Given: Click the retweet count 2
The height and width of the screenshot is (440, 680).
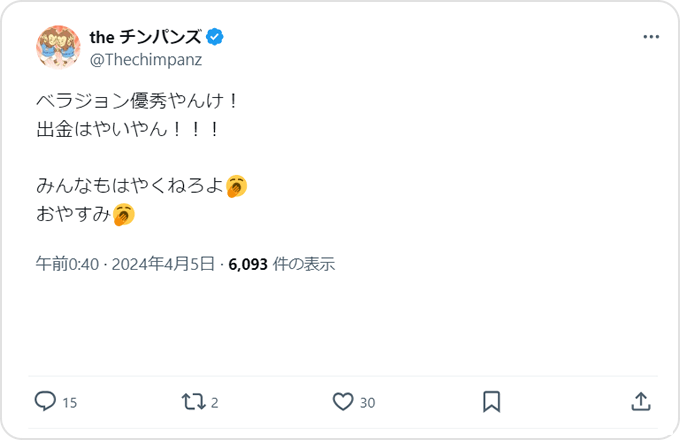Looking at the screenshot, I should 215,402.
